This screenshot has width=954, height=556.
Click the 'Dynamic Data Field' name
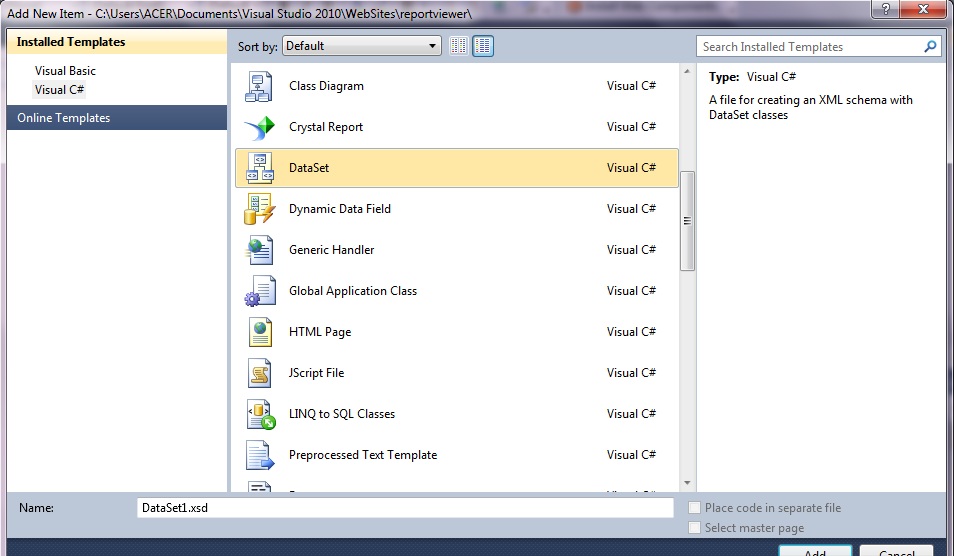[x=339, y=209]
